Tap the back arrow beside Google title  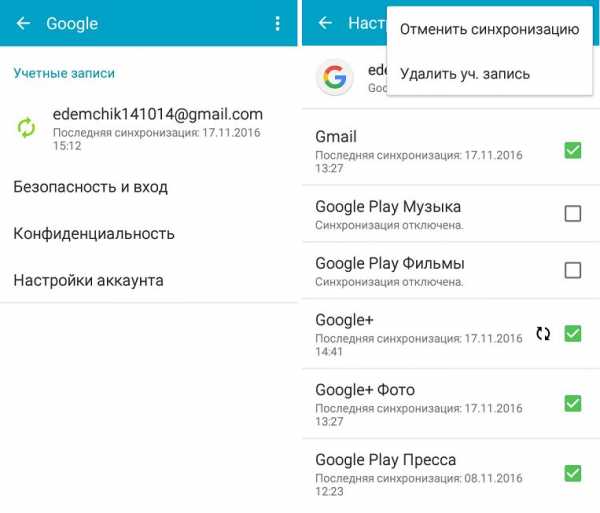click(x=23, y=24)
